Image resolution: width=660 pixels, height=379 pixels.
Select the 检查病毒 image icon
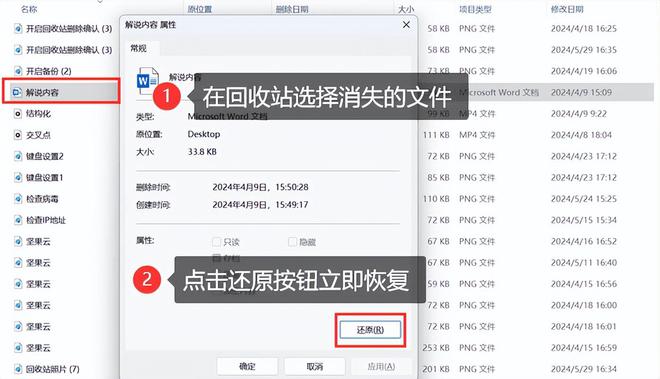(x=18, y=199)
